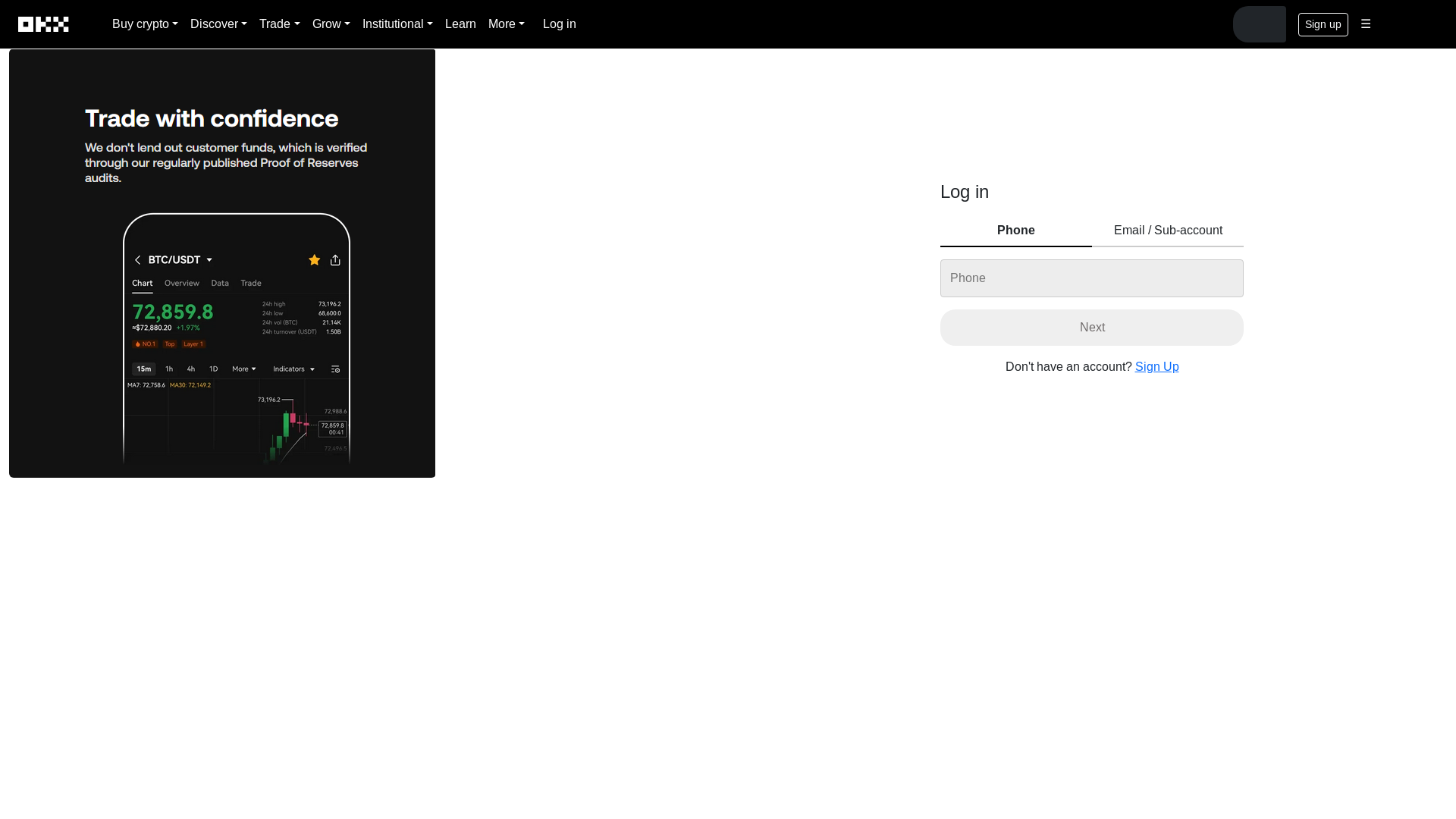Image resolution: width=1456 pixels, height=819 pixels.
Task: Open the More dropdown menu
Action: click(x=506, y=24)
